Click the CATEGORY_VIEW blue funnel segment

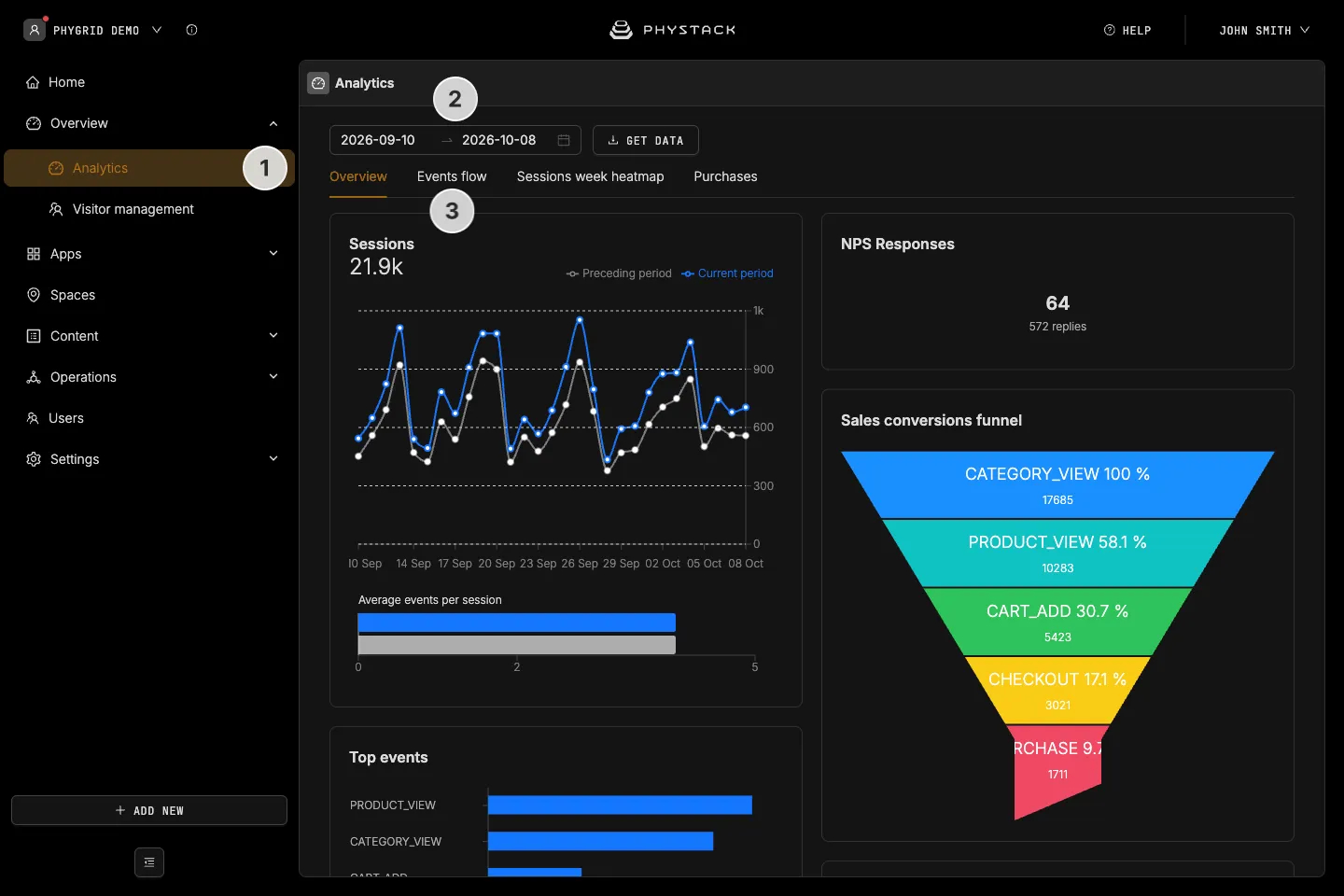click(x=1057, y=484)
